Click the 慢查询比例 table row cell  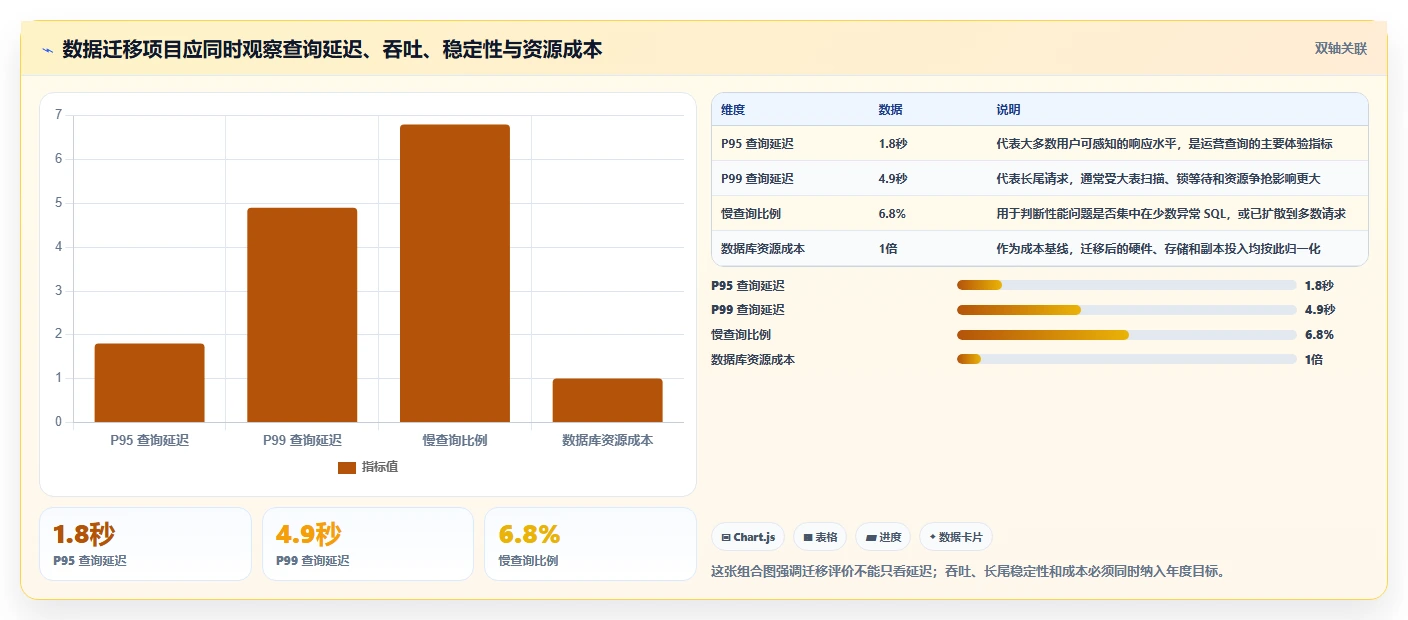pos(751,214)
